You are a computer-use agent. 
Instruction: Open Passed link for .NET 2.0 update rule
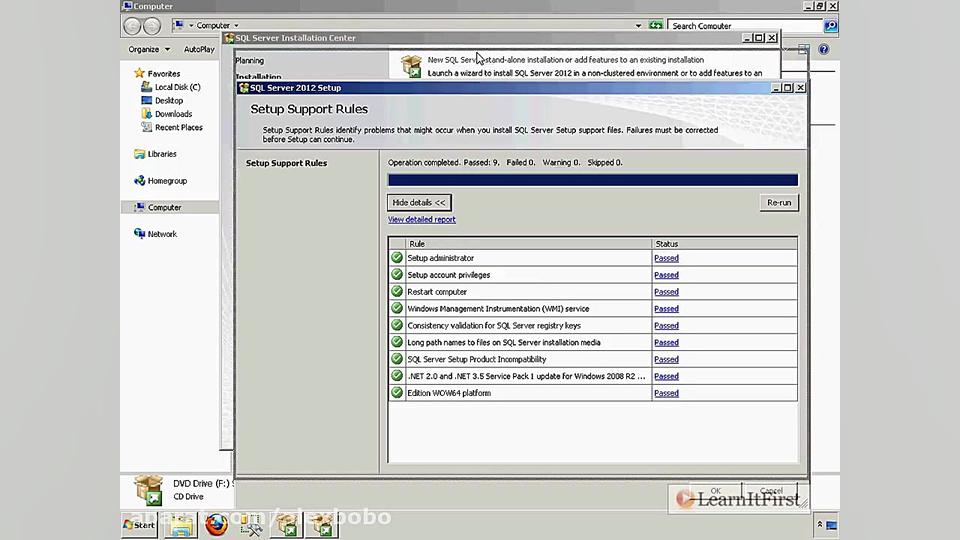[666, 377]
